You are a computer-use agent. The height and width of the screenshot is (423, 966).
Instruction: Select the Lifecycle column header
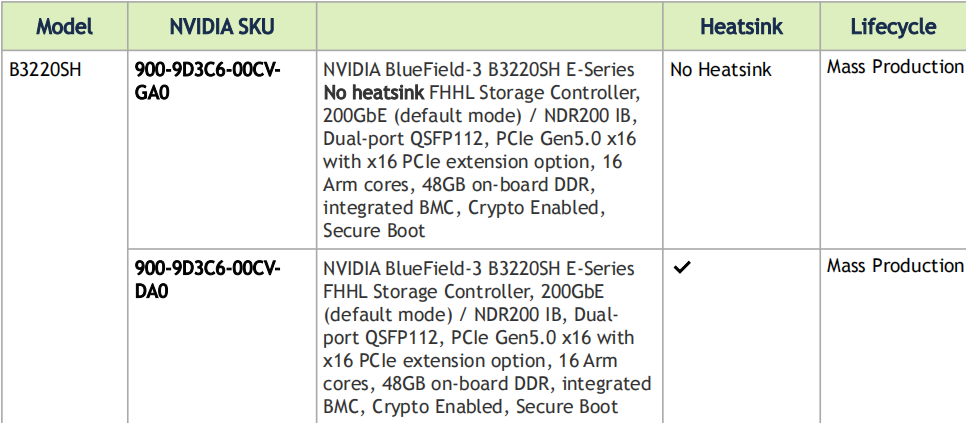[893, 26]
